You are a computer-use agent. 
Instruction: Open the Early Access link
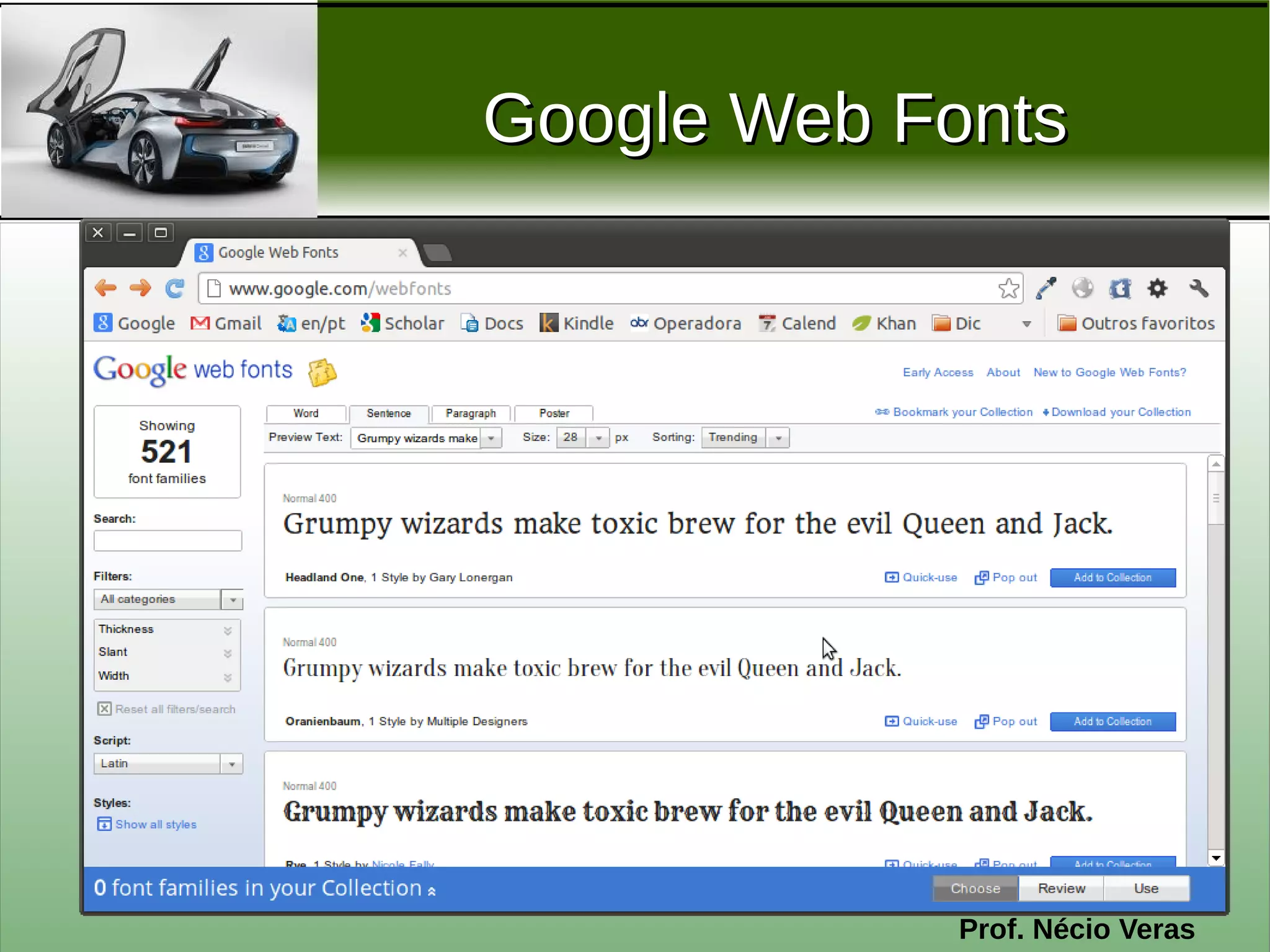click(x=938, y=372)
